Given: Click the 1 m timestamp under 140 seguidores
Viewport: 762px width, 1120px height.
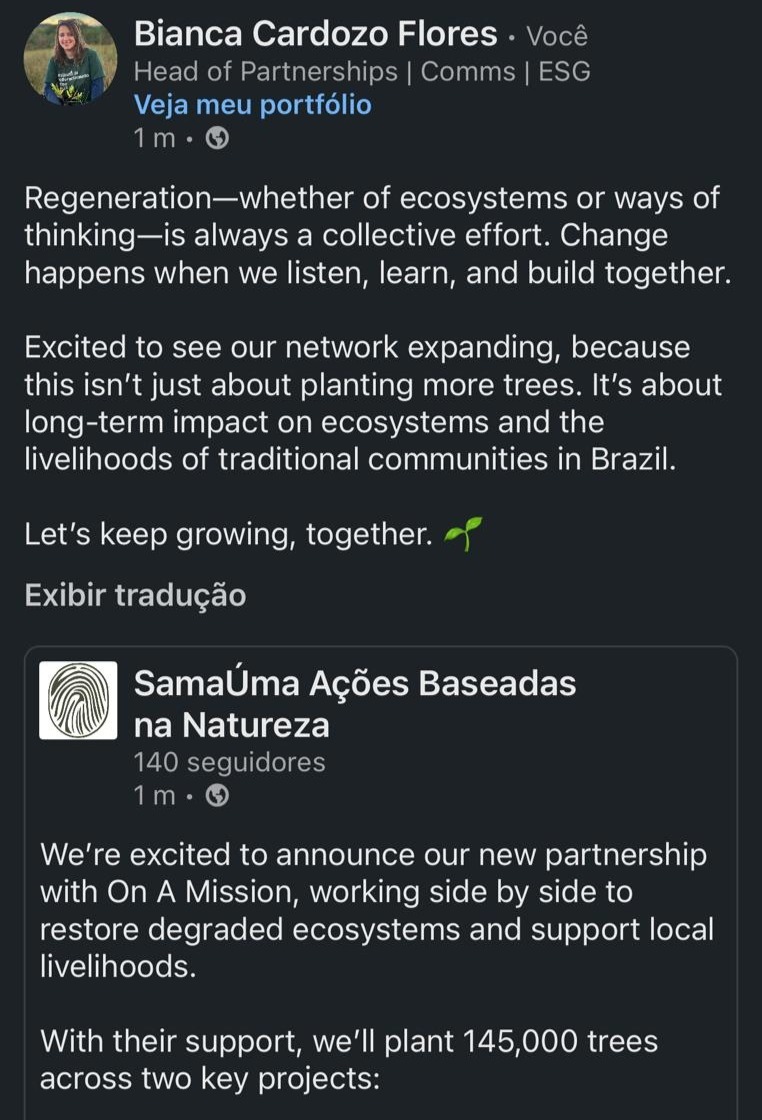Looking at the screenshot, I should tap(154, 796).
